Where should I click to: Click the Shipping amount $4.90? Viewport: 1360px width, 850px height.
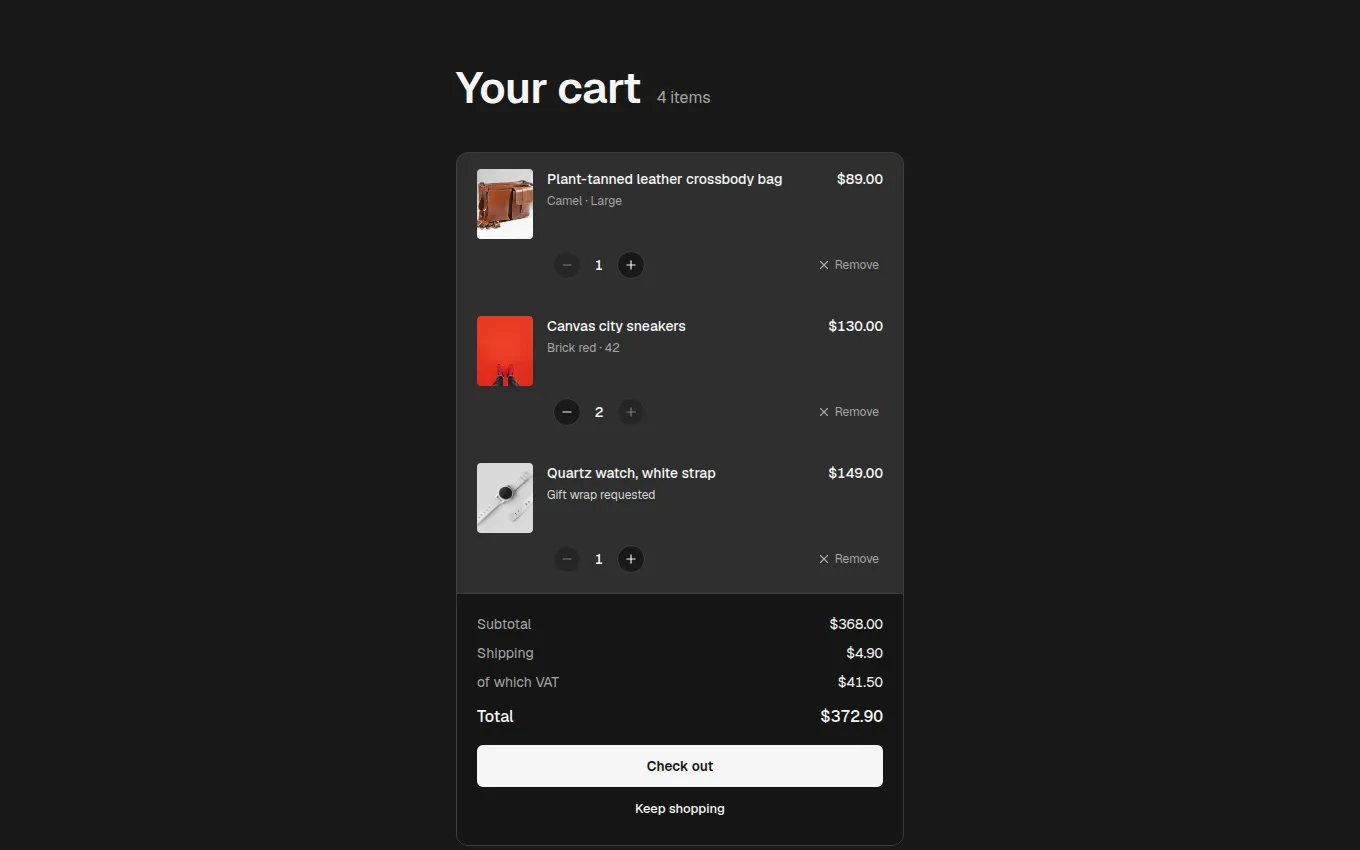click(x=865, y=653)
